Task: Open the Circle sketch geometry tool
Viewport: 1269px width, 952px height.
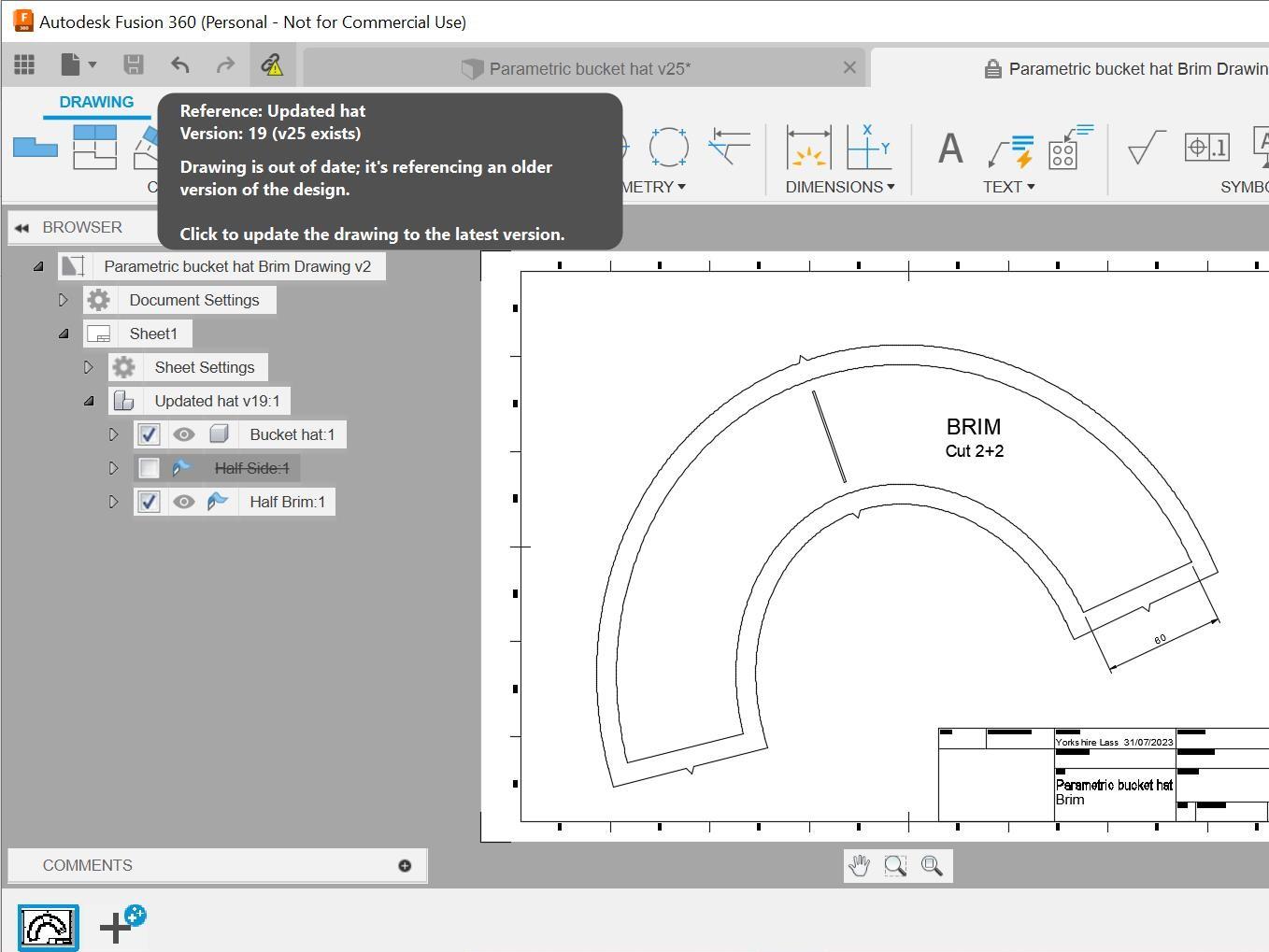Action: coord(669,148)
